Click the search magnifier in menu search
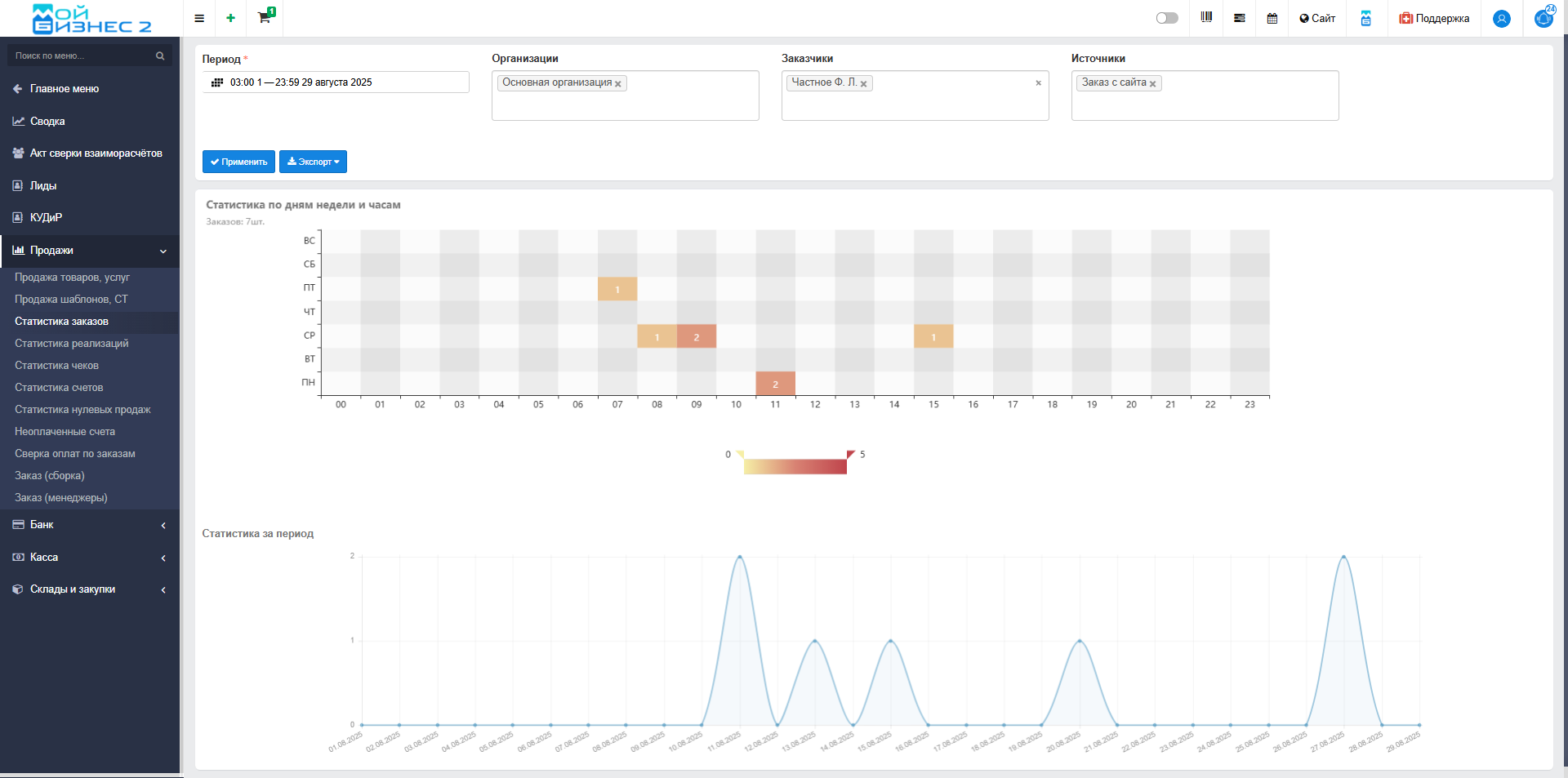Screen dimensions: 1568x778 tap(160, 56)
